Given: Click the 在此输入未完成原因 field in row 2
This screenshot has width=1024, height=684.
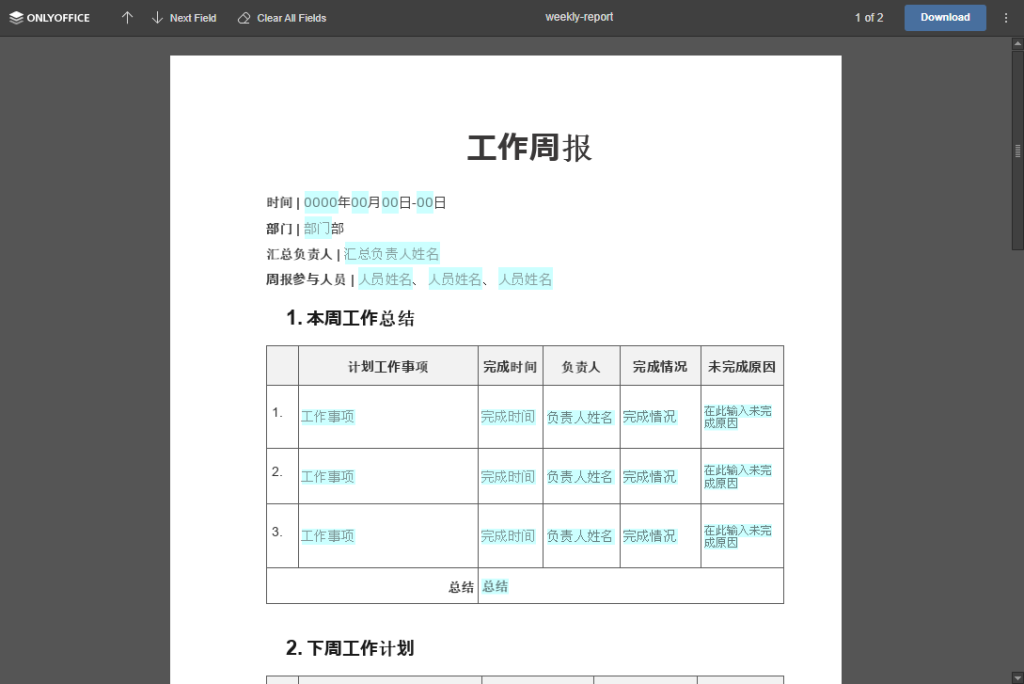Looking at the screenshot, I should tap(740, 476).
